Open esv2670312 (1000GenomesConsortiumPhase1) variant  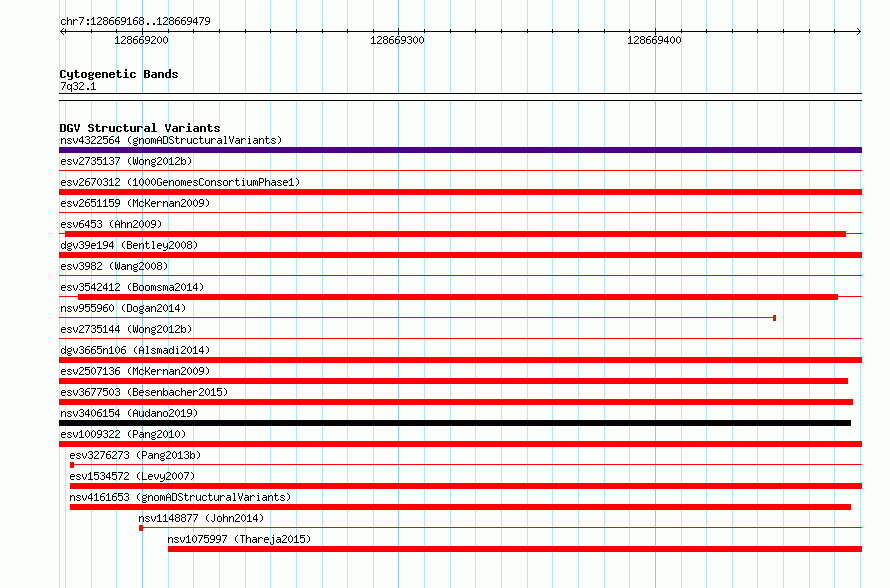180,182
